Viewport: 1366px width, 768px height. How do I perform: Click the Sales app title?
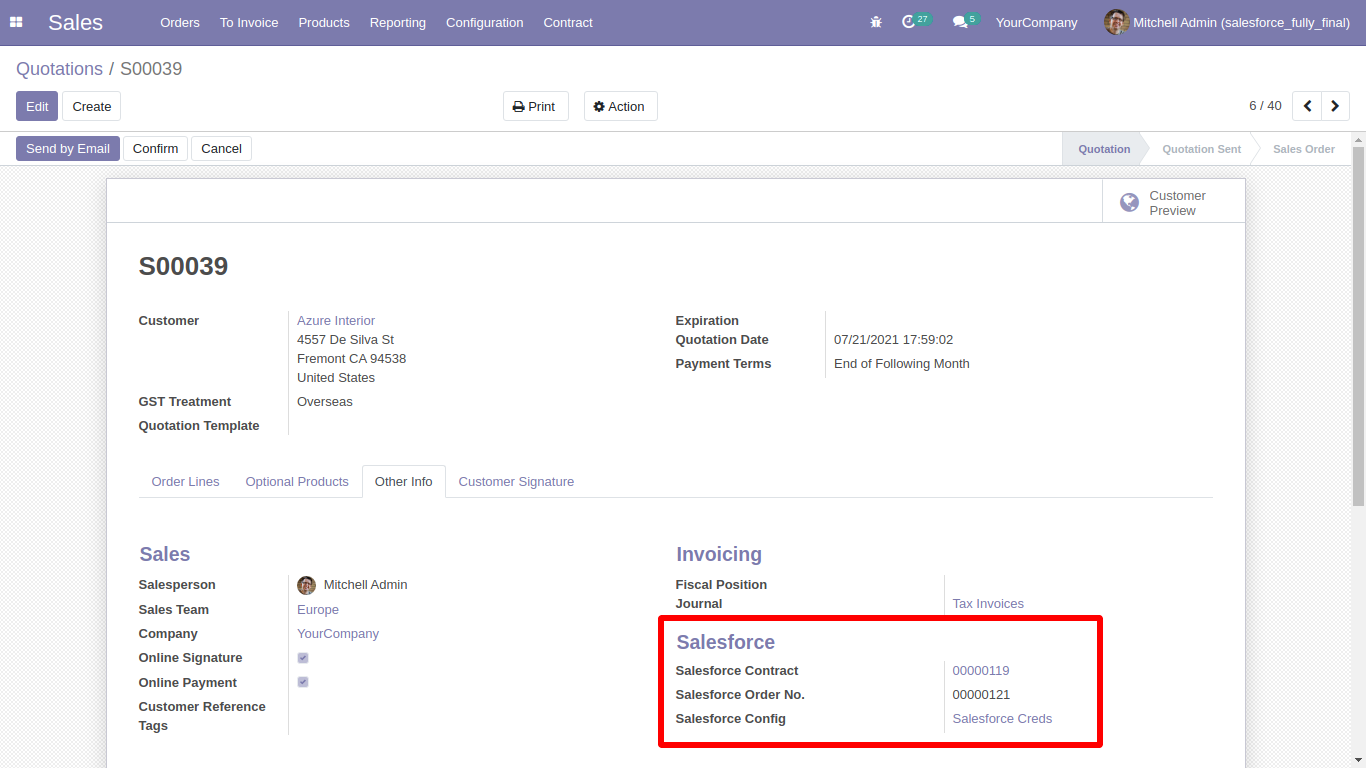click(x=75, y=22)
